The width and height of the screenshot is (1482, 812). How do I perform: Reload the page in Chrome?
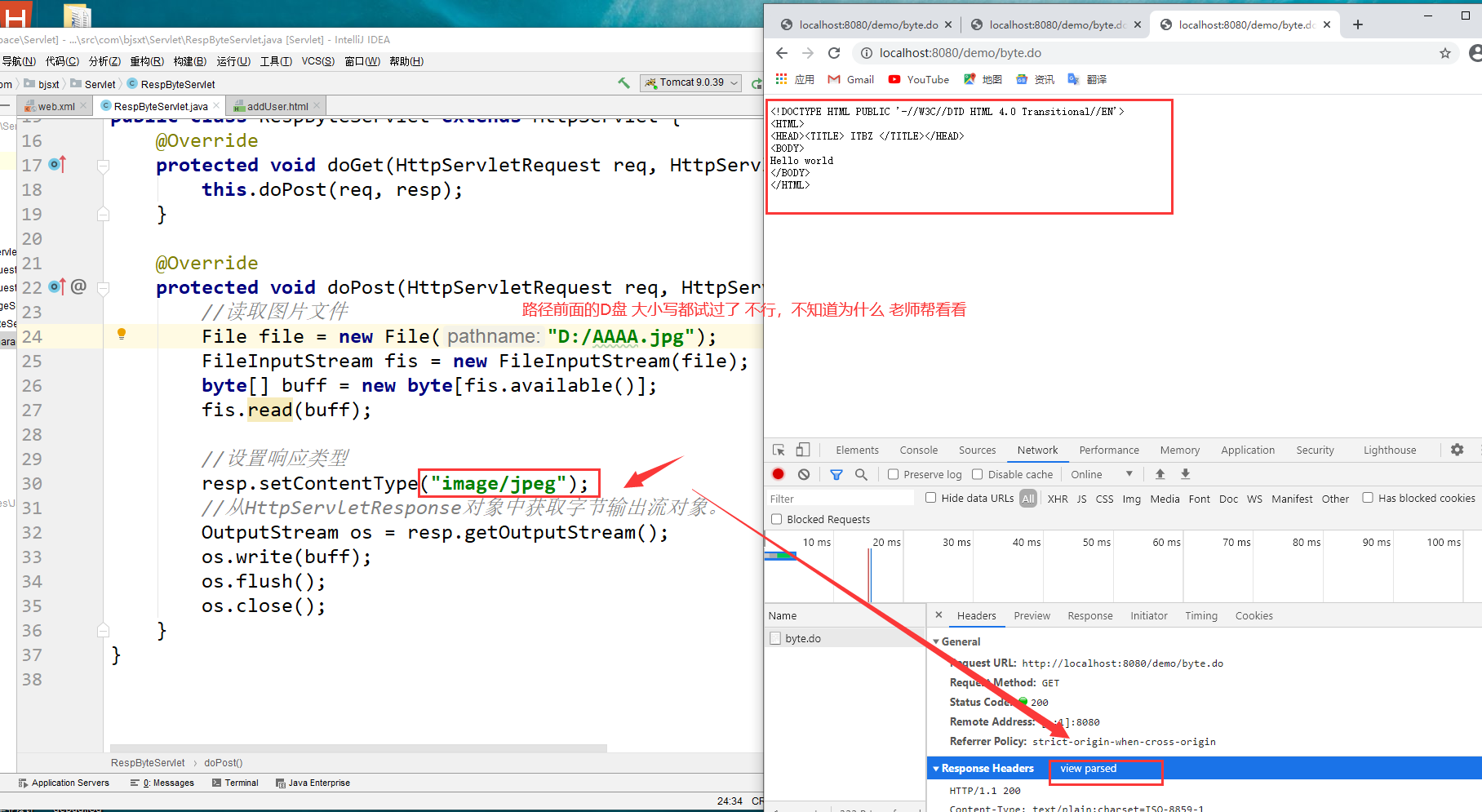pyautogui.click(x=834, y=53)
